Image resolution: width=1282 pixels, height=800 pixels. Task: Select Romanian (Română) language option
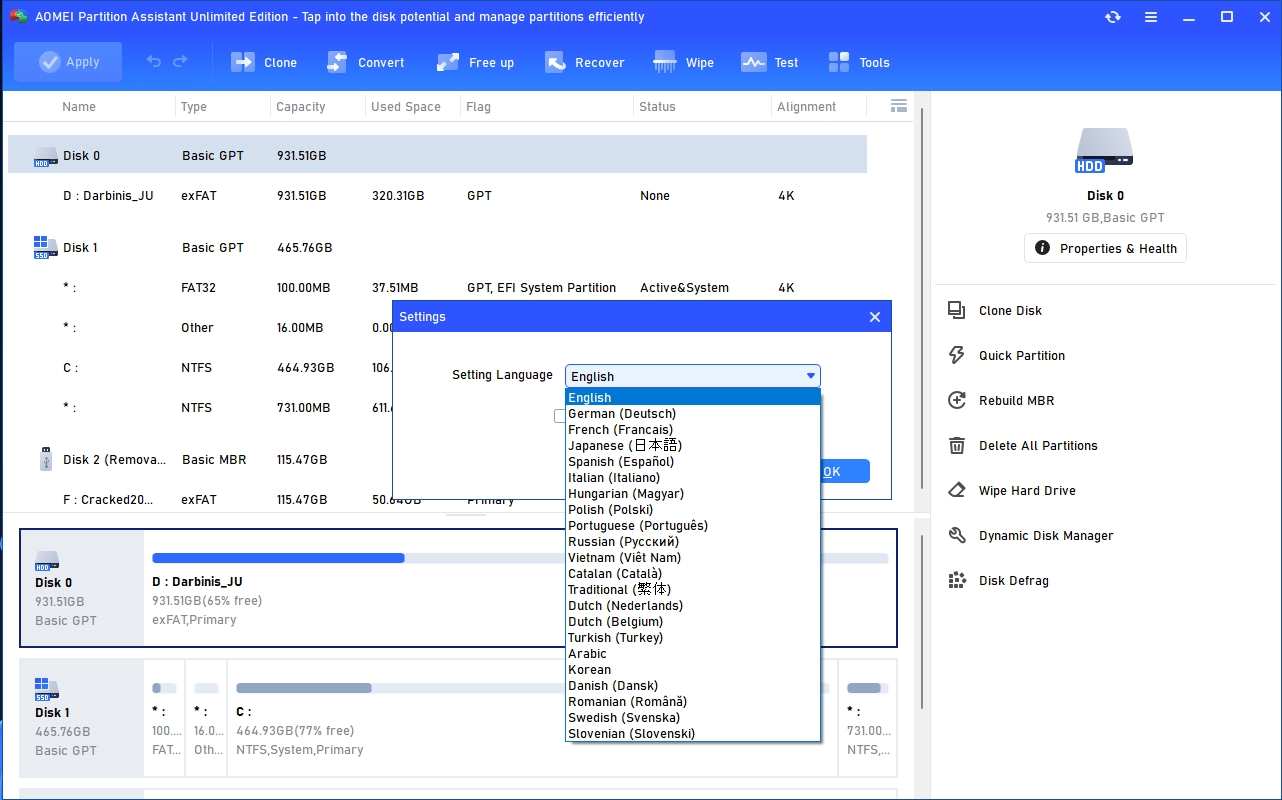click(x=693, y=702)
